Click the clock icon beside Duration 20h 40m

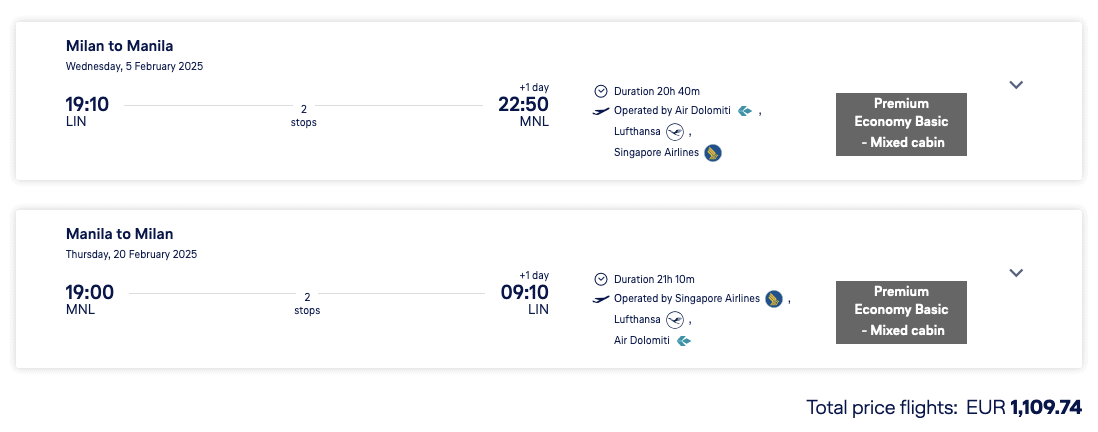[601, 90]
